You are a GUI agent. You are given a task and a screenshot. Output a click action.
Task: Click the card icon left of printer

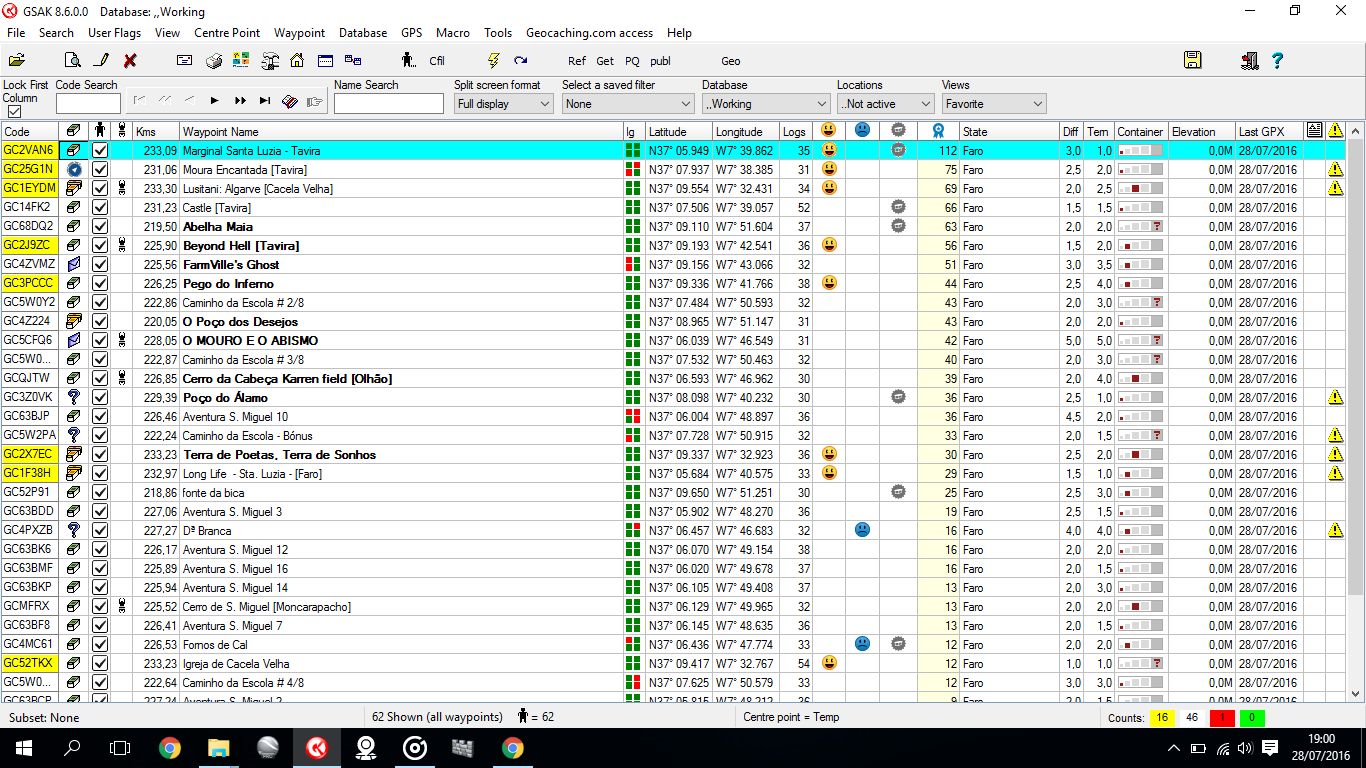pos(185,61)
